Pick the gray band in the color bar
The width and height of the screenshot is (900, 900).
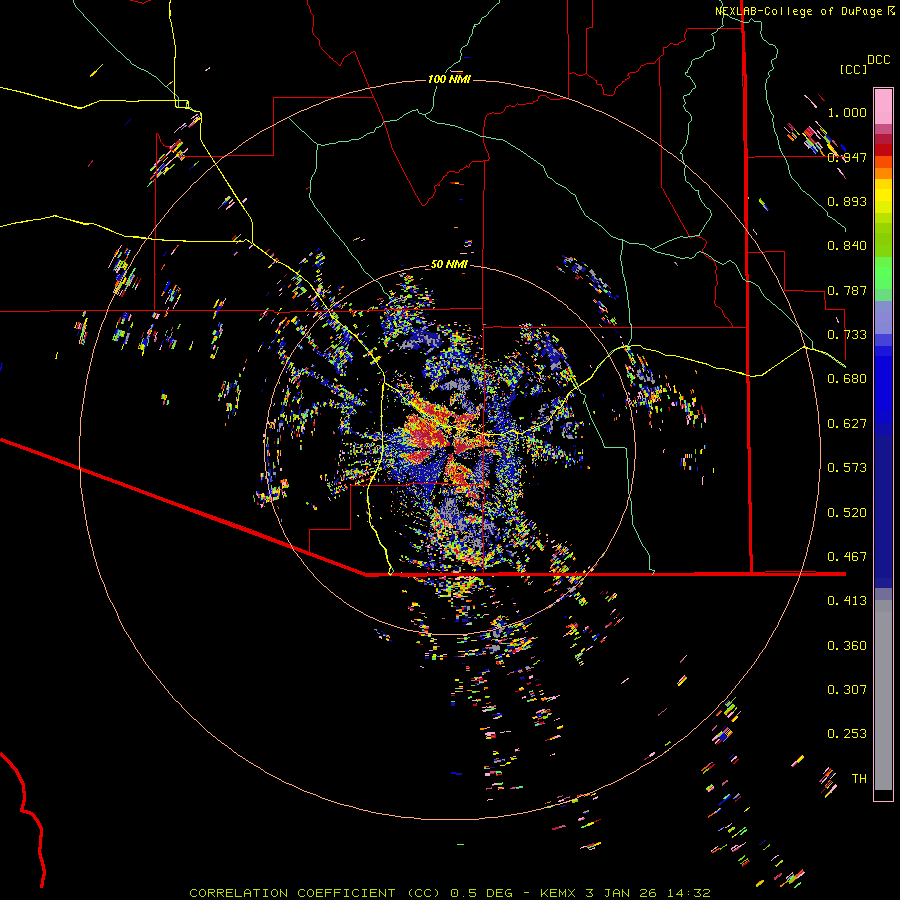(883, 695)
